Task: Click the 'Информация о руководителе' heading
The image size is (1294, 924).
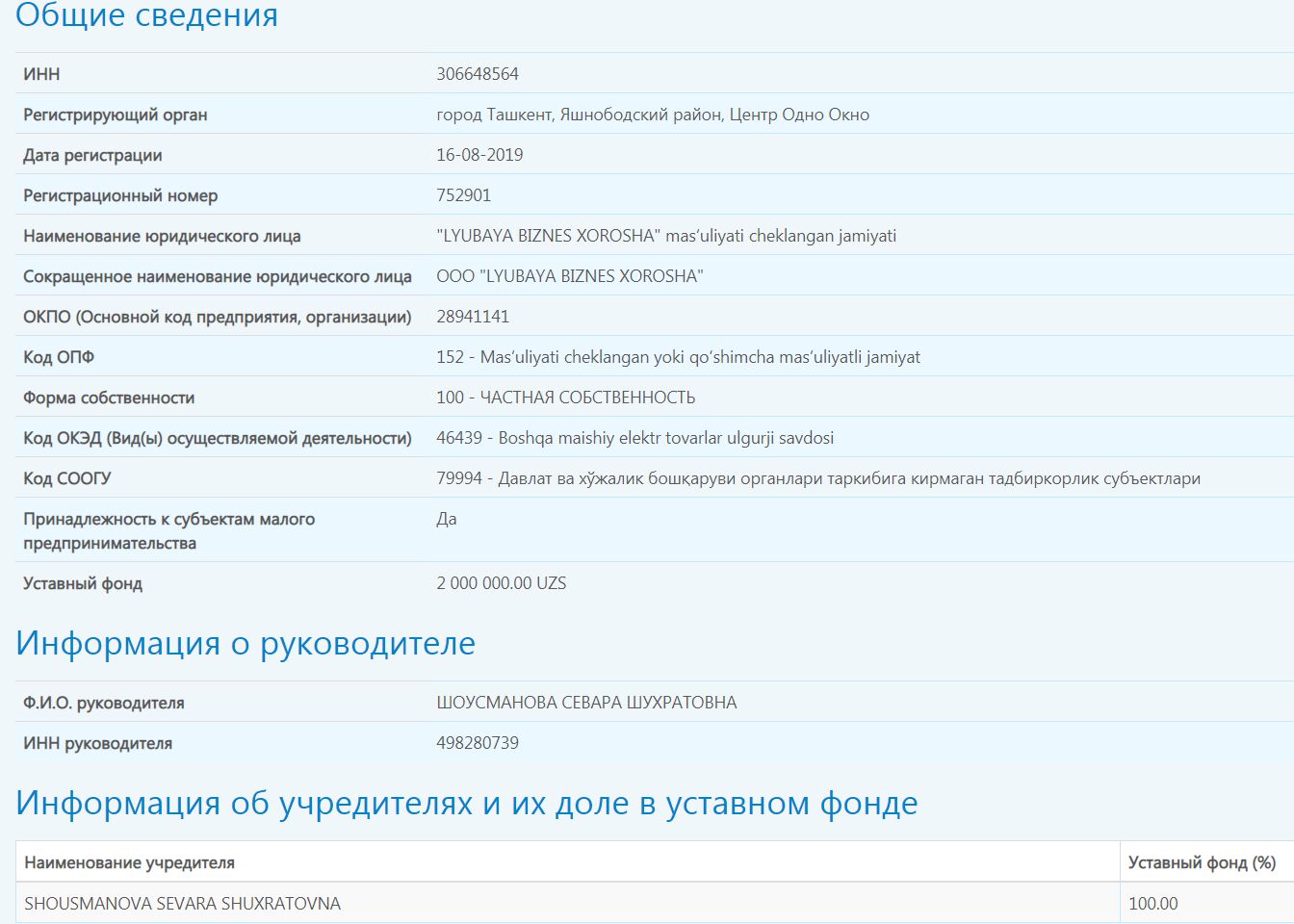Action: pyautogui.click(x=246, y=643)
